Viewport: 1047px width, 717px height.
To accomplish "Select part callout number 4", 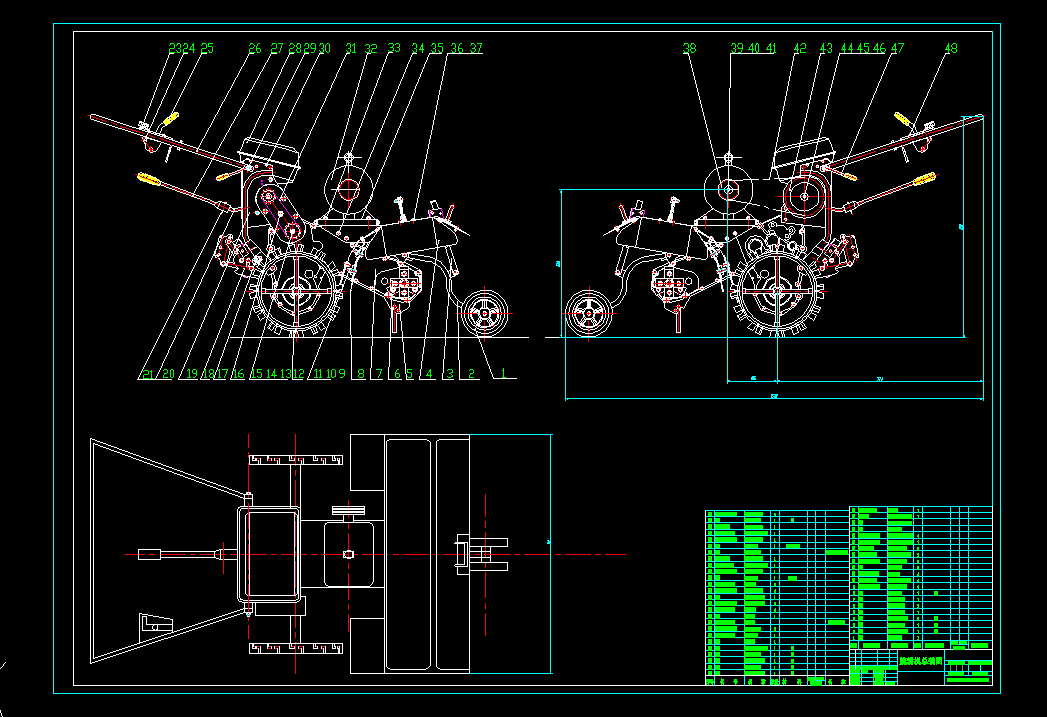I will pyautogui.click(x=429, y=374).
